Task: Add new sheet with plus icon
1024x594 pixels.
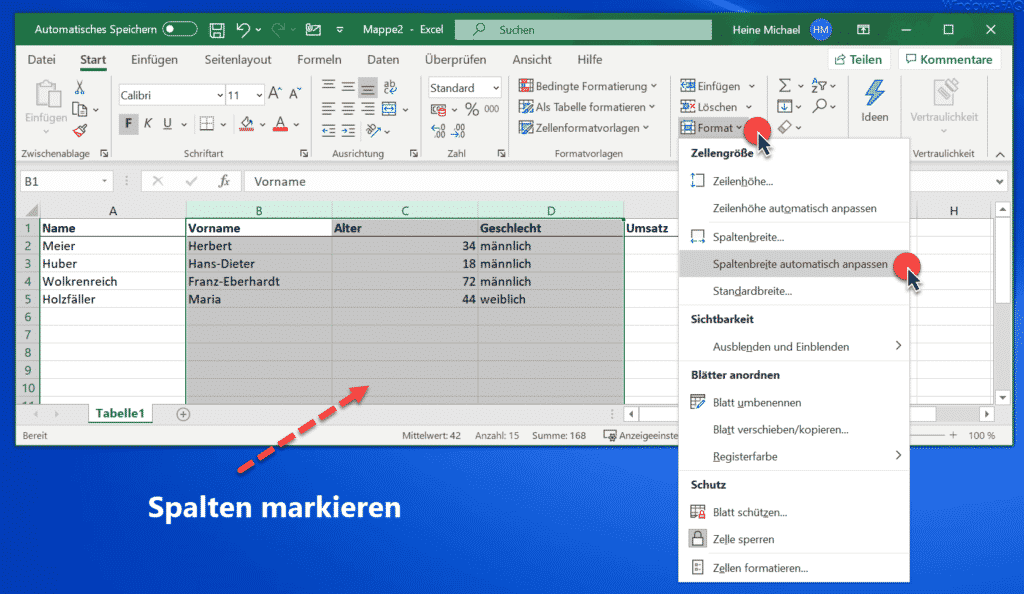Action: 184,414
